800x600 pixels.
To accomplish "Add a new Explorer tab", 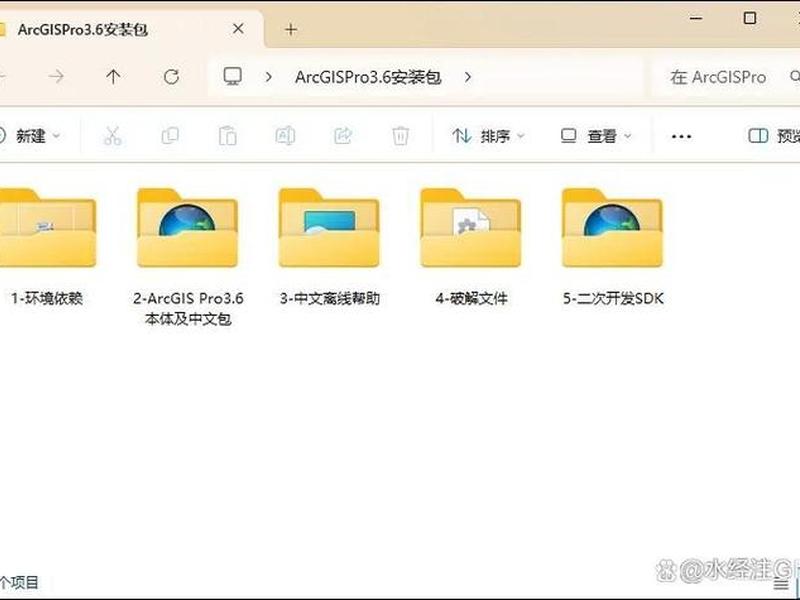I will (291, 30).
